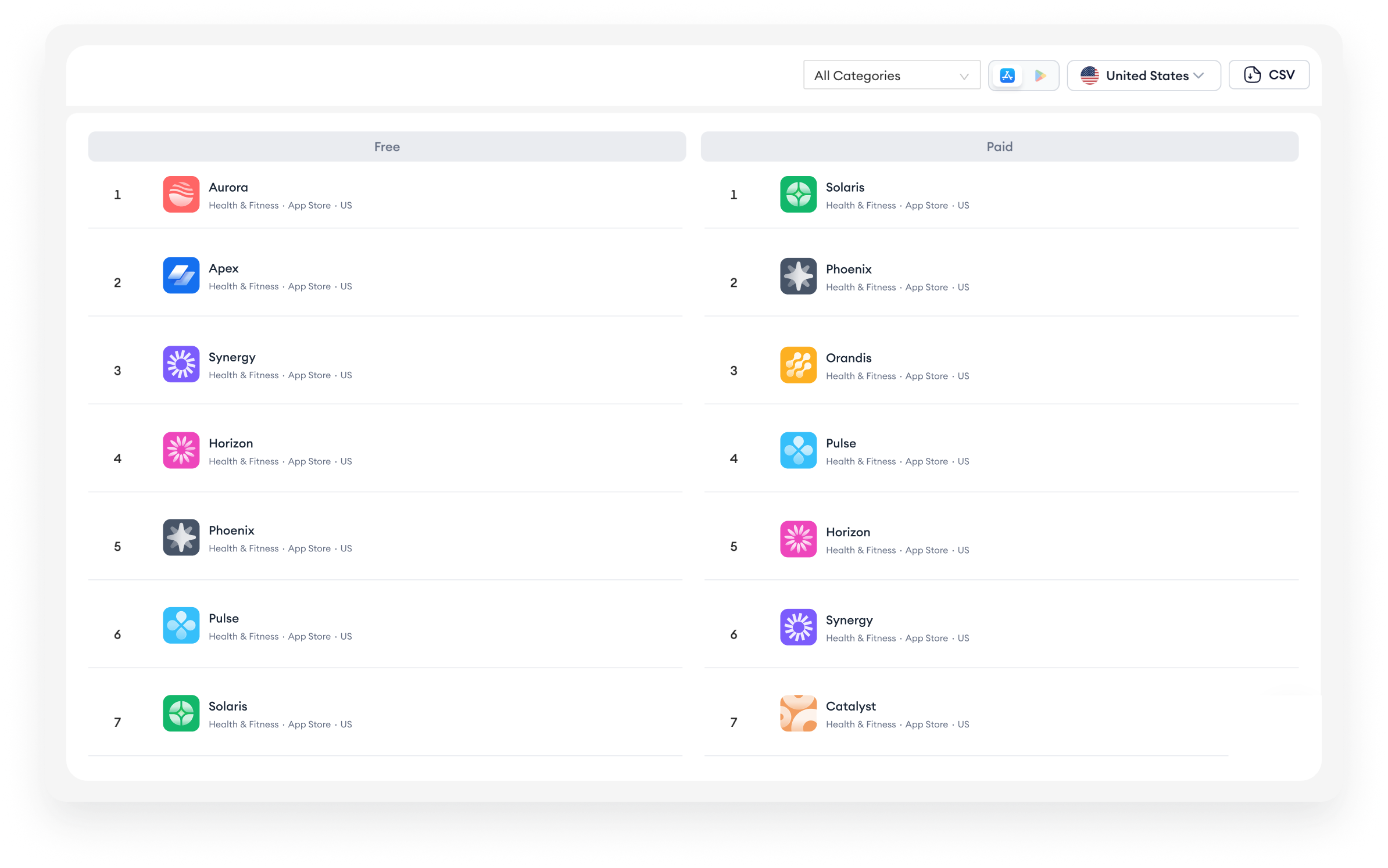Open Horizon name in the Paid list
Viewport: 1388px width, 868px height.
(x=848, y=532)
